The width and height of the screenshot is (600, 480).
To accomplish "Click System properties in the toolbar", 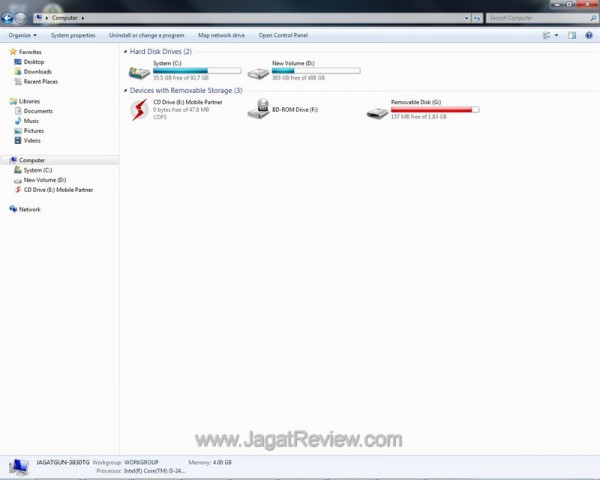I will tap(73, 35).
